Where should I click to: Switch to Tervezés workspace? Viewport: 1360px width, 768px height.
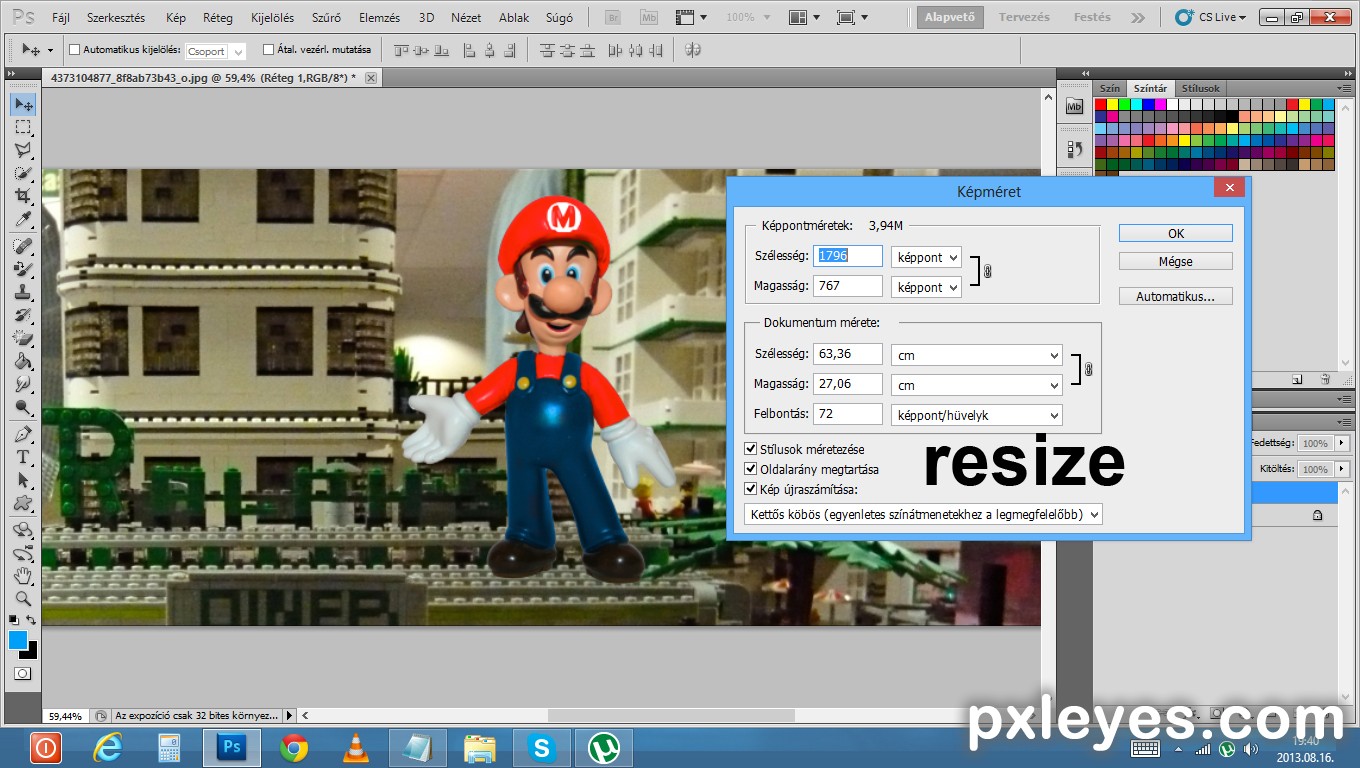[x=1025, y=17]
